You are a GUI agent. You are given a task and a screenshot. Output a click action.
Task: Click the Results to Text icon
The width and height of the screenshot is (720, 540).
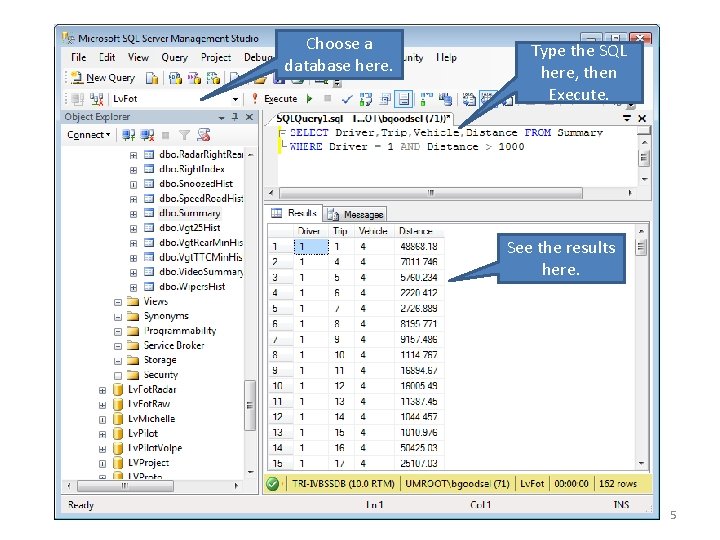469,99
